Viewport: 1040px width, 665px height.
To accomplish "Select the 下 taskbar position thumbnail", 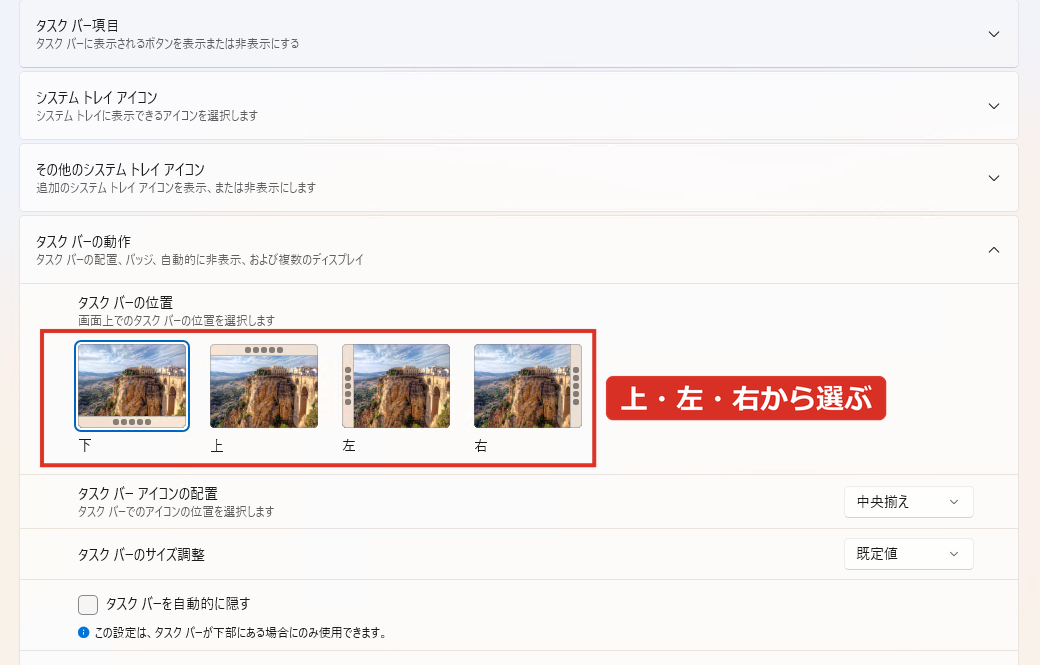I will [132, 386].
